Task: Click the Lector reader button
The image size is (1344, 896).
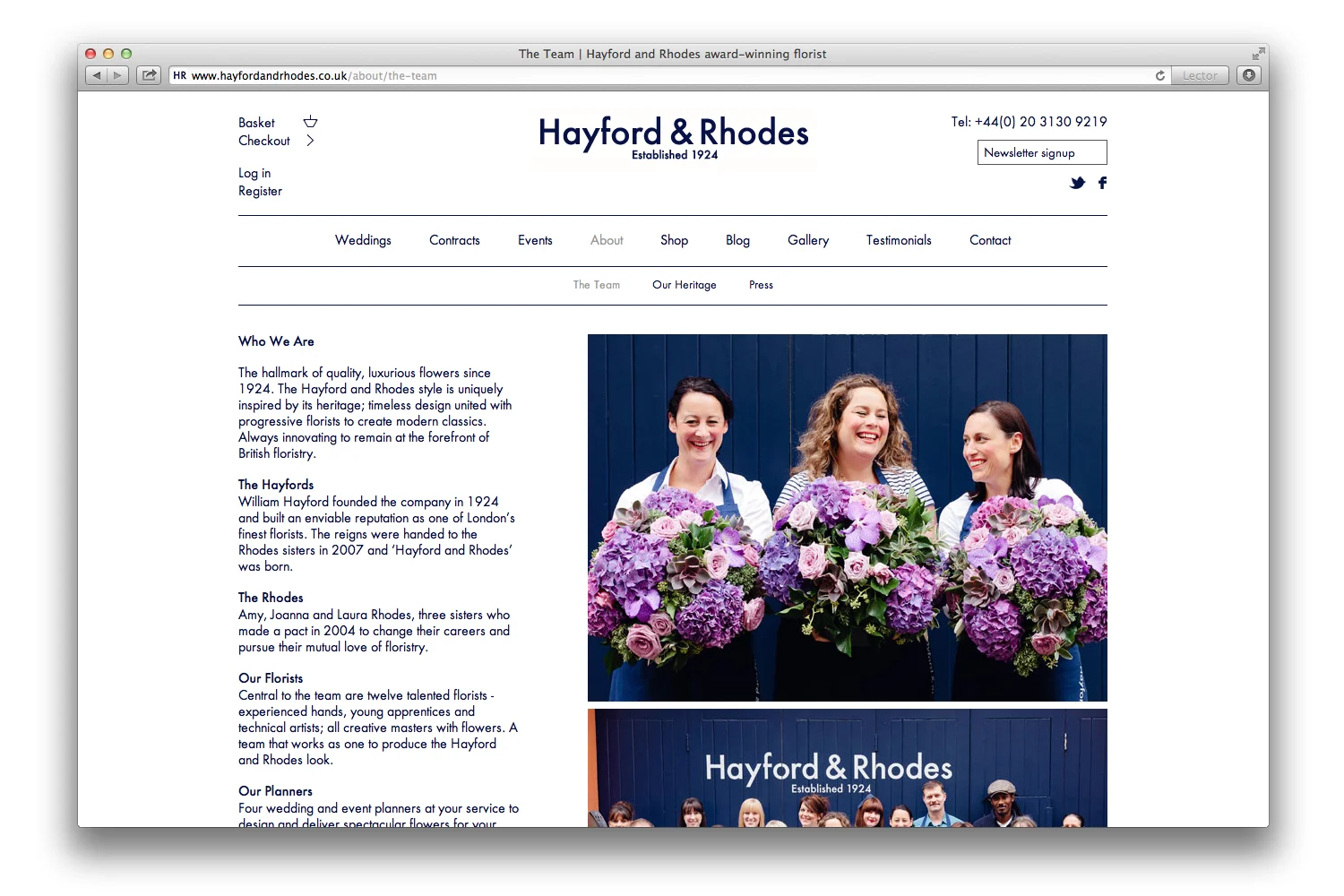Action: pyautogui.click(x=1200, y=75)
